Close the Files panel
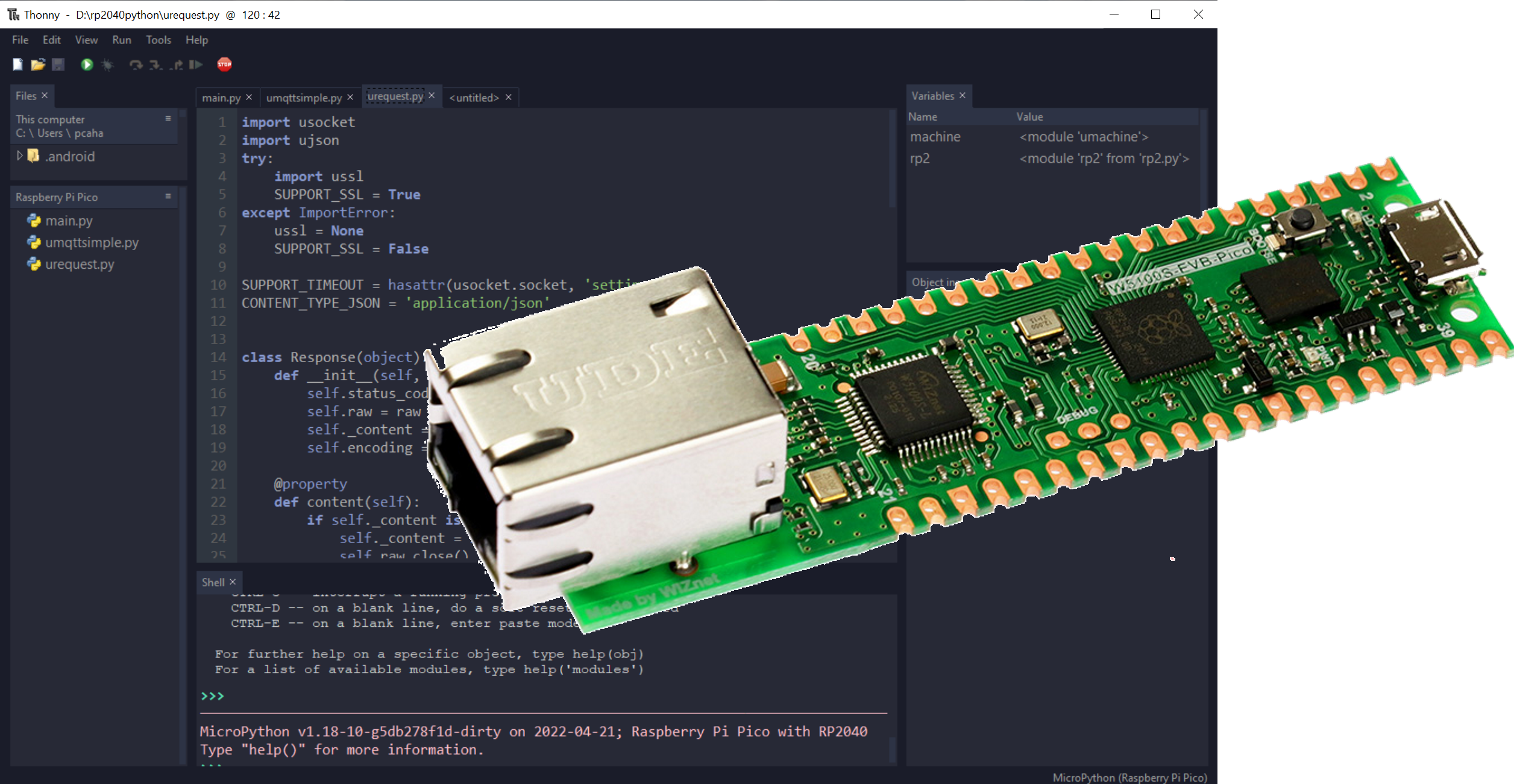The width and height of the screenshot is (1514, 784). click(x=45, y=95)
